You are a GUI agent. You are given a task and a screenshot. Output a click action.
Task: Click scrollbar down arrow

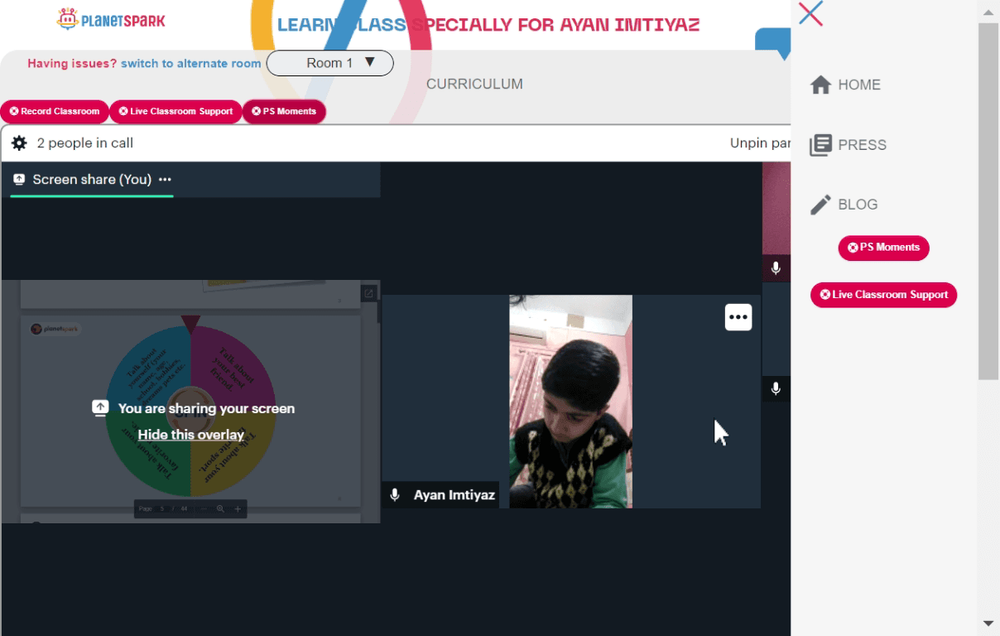point(989,623)
